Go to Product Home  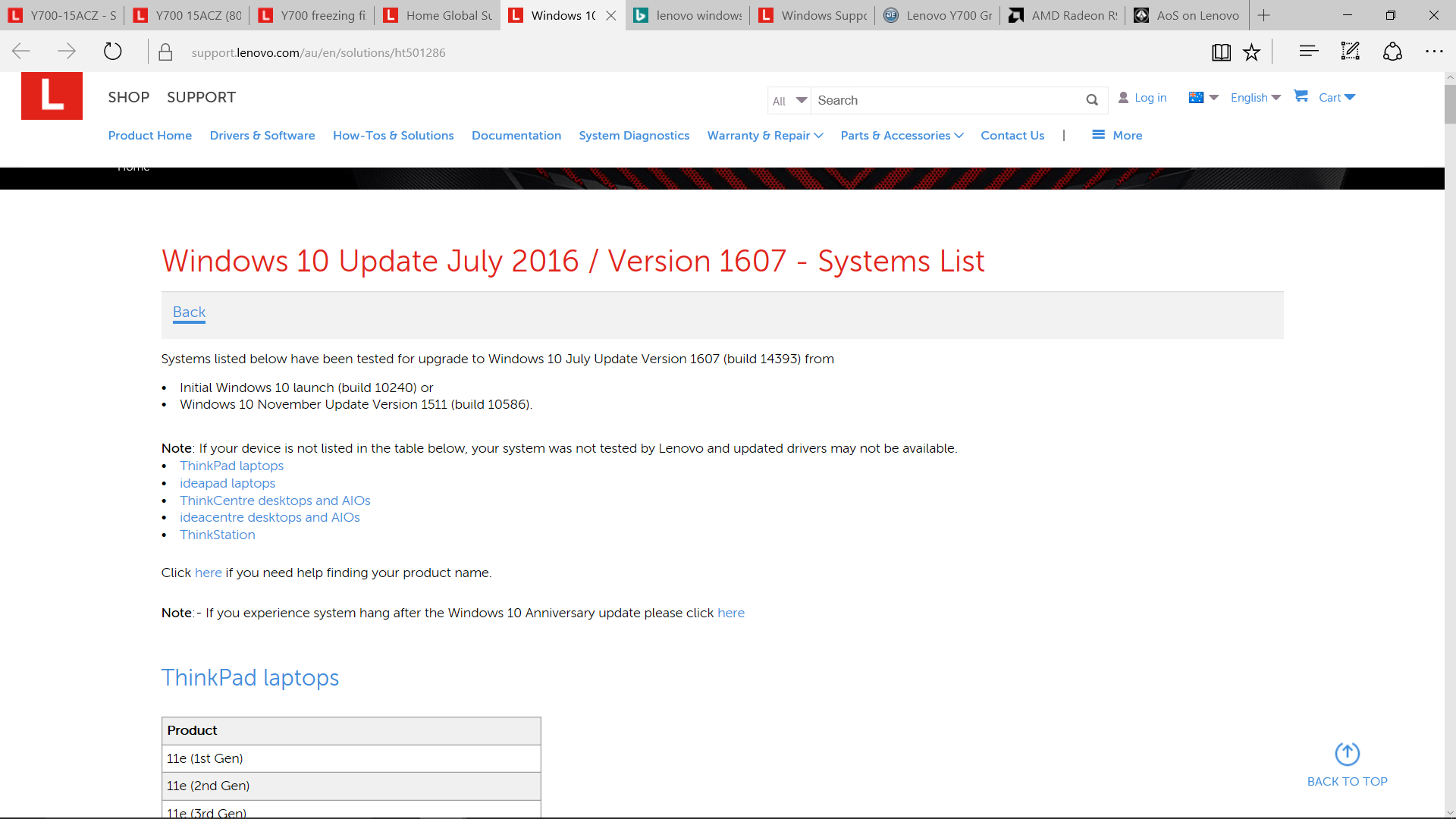(x=150, y=135)
